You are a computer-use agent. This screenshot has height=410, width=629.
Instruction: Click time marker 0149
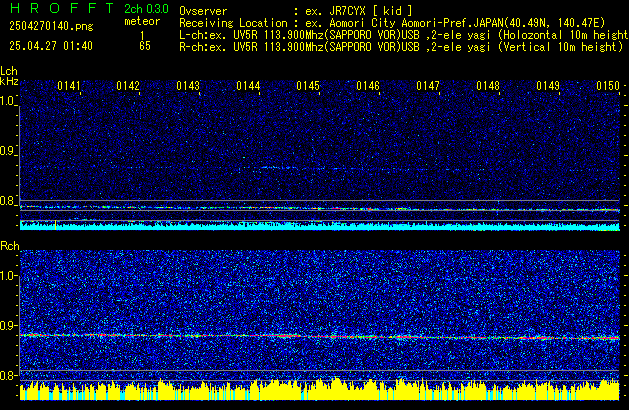tap(548, 86)
